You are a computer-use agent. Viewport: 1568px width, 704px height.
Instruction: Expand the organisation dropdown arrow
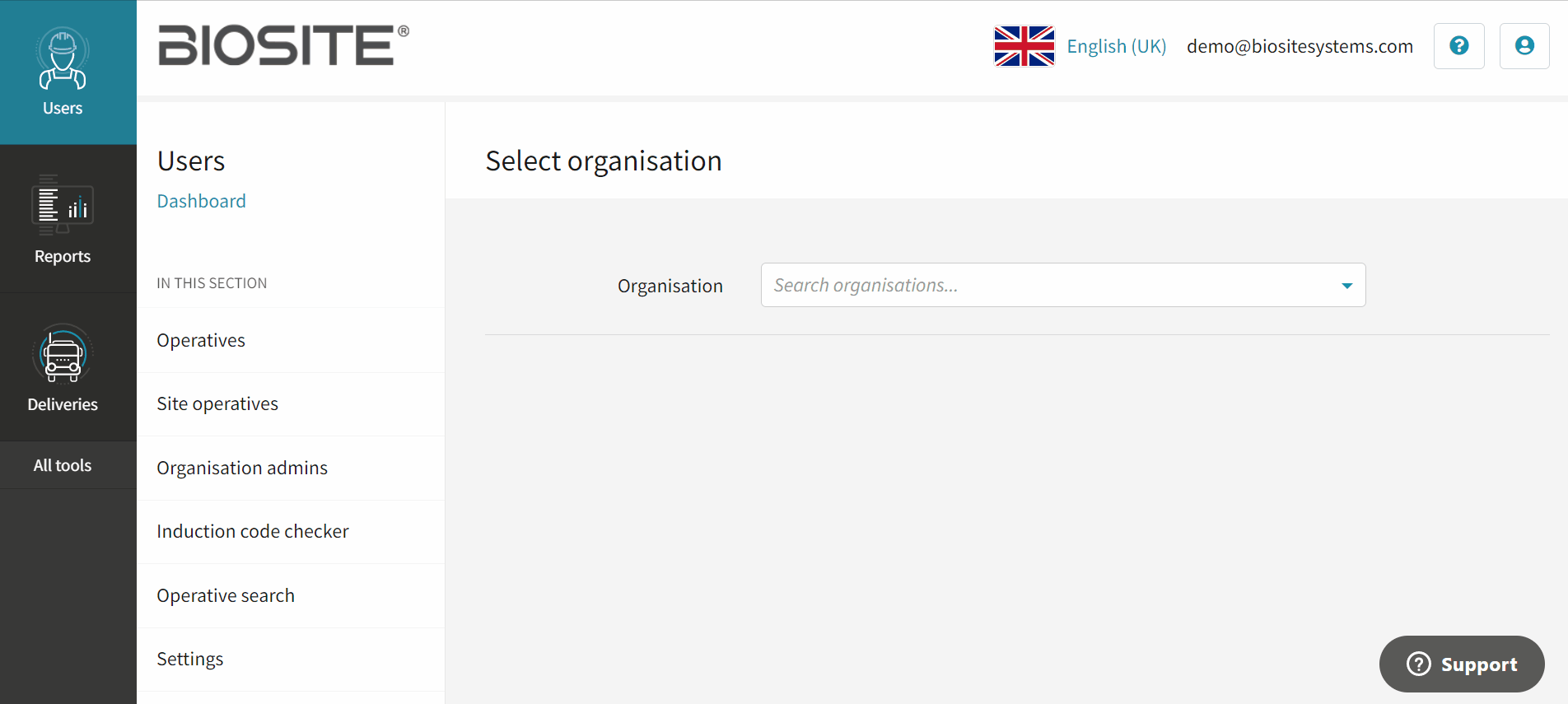tap(1346, 286)
